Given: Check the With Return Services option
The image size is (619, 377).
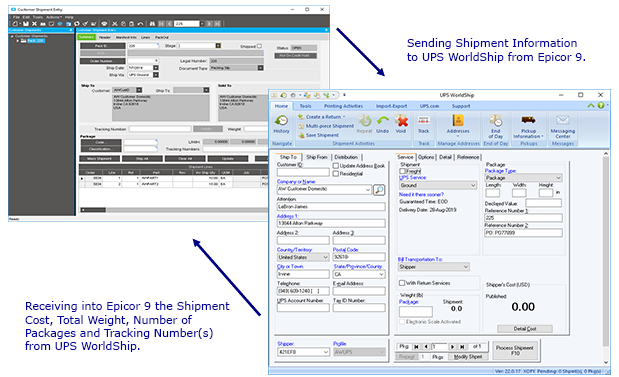Looking at the screenshot, I should (x=402, y=283).
